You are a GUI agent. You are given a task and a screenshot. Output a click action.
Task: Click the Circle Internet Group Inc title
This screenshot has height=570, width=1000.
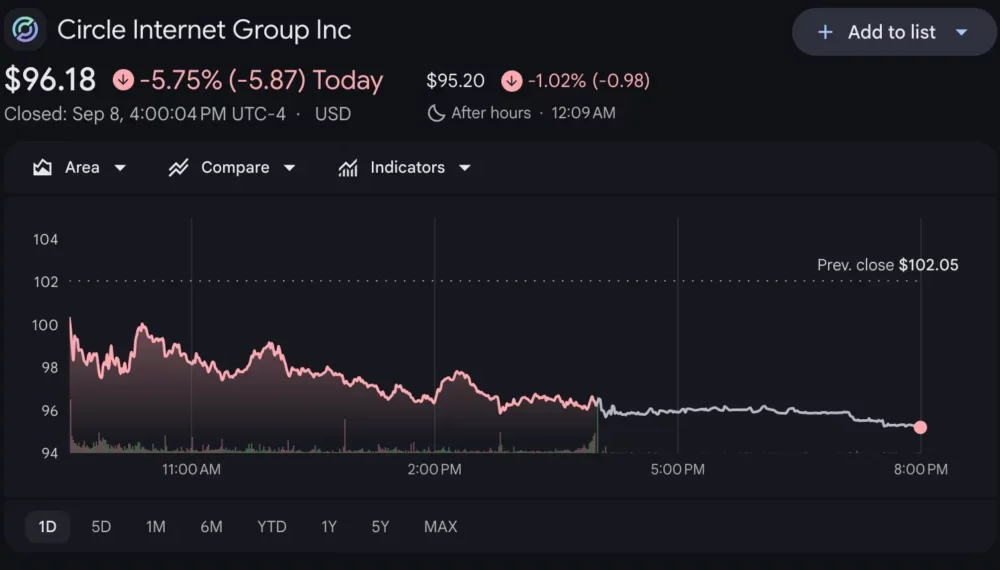(x=204, y=29)
